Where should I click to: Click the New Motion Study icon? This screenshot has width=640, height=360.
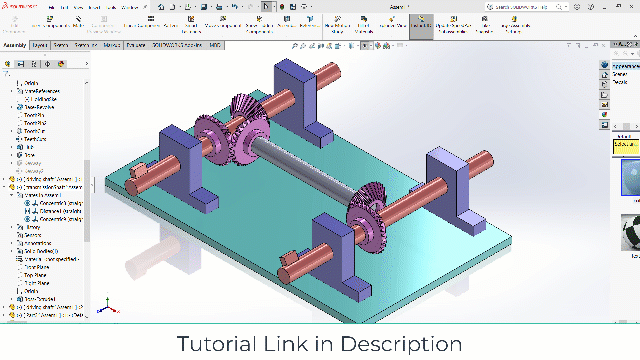[x=338, y=19]
